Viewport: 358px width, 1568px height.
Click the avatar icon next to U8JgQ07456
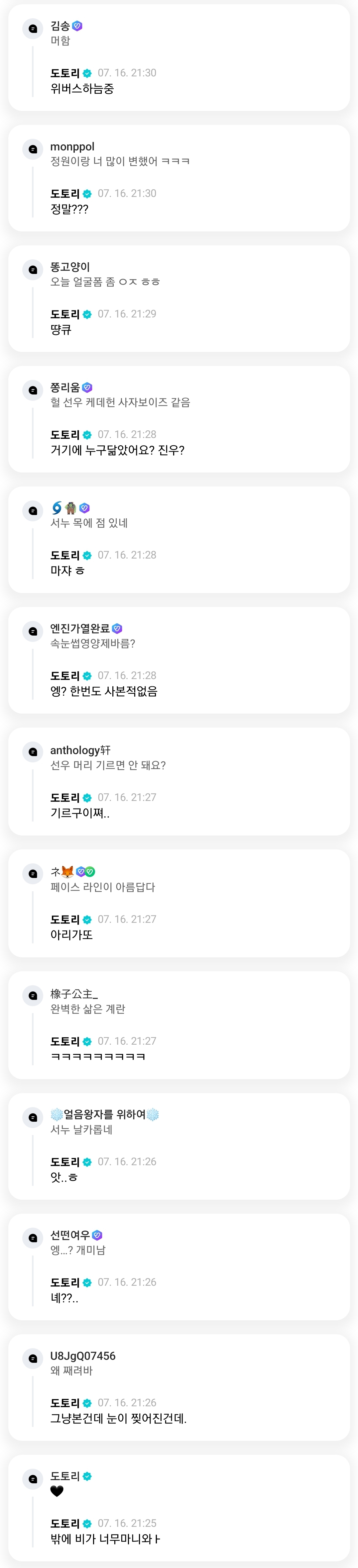[x=33, y=1358]
